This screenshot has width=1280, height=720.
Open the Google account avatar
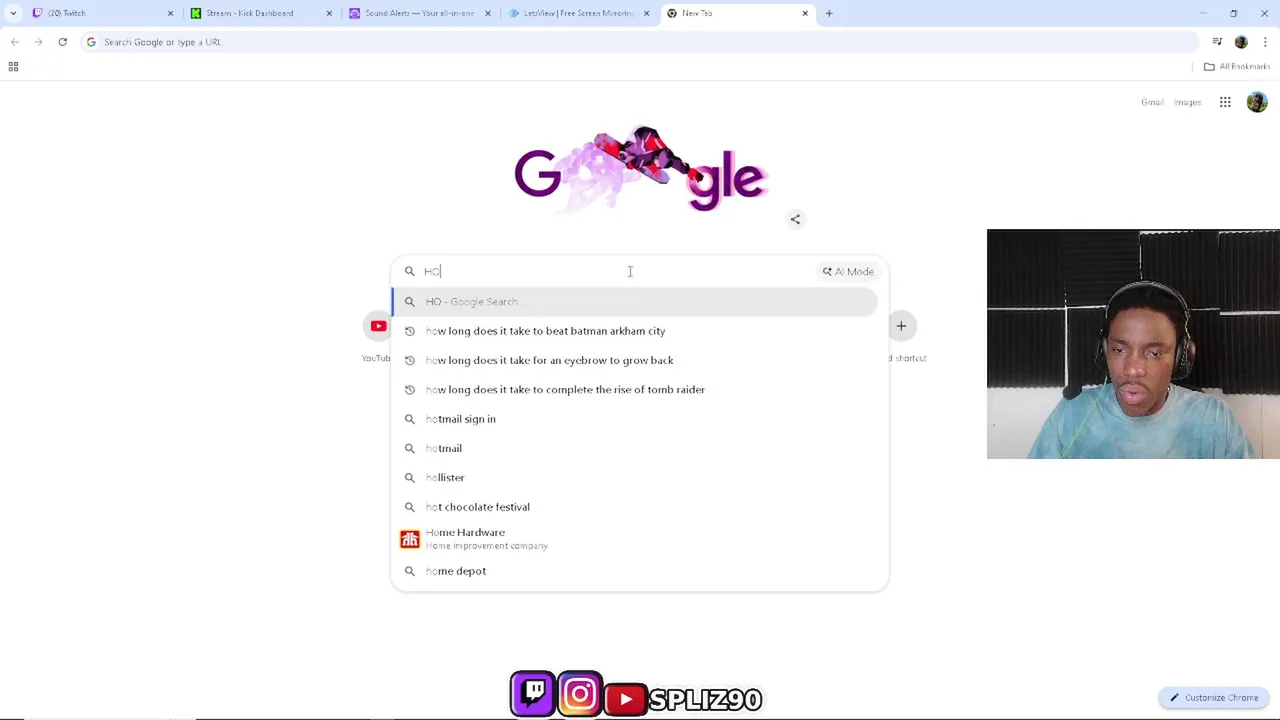click(1257, 102)
